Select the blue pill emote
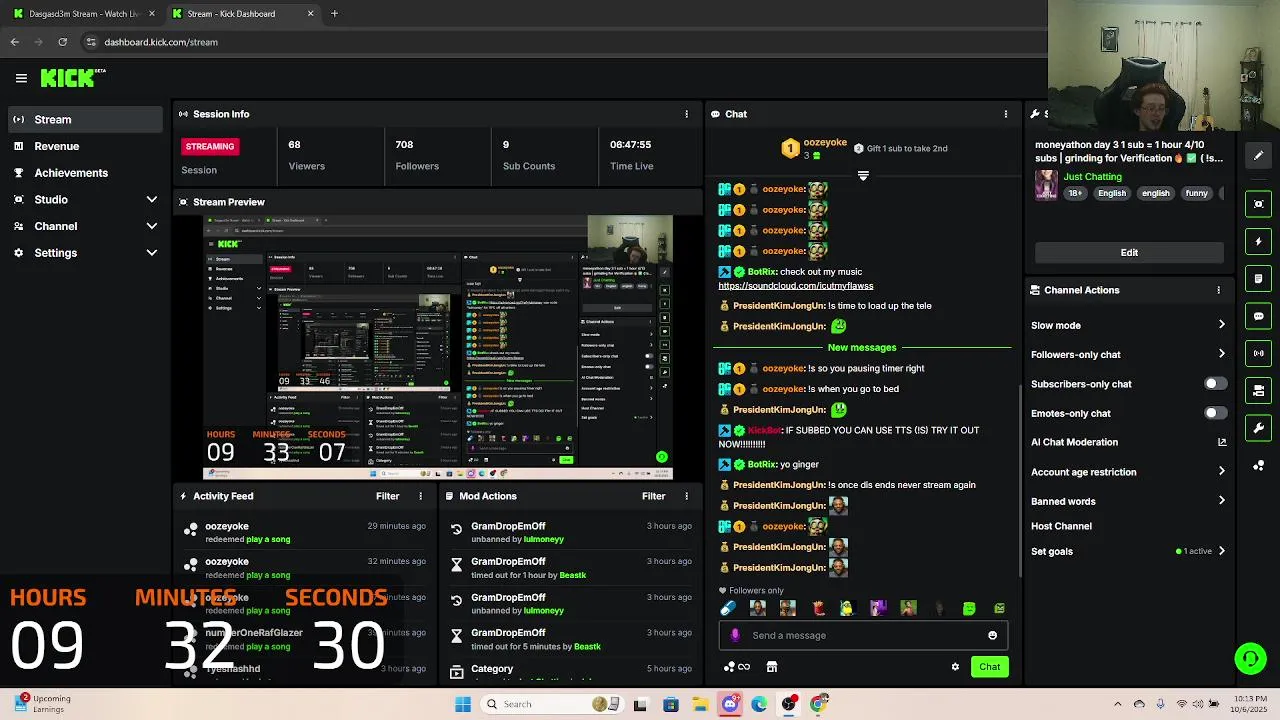Screen dimensions: 1280x720 pyautogui.click(x=728, y=608)
